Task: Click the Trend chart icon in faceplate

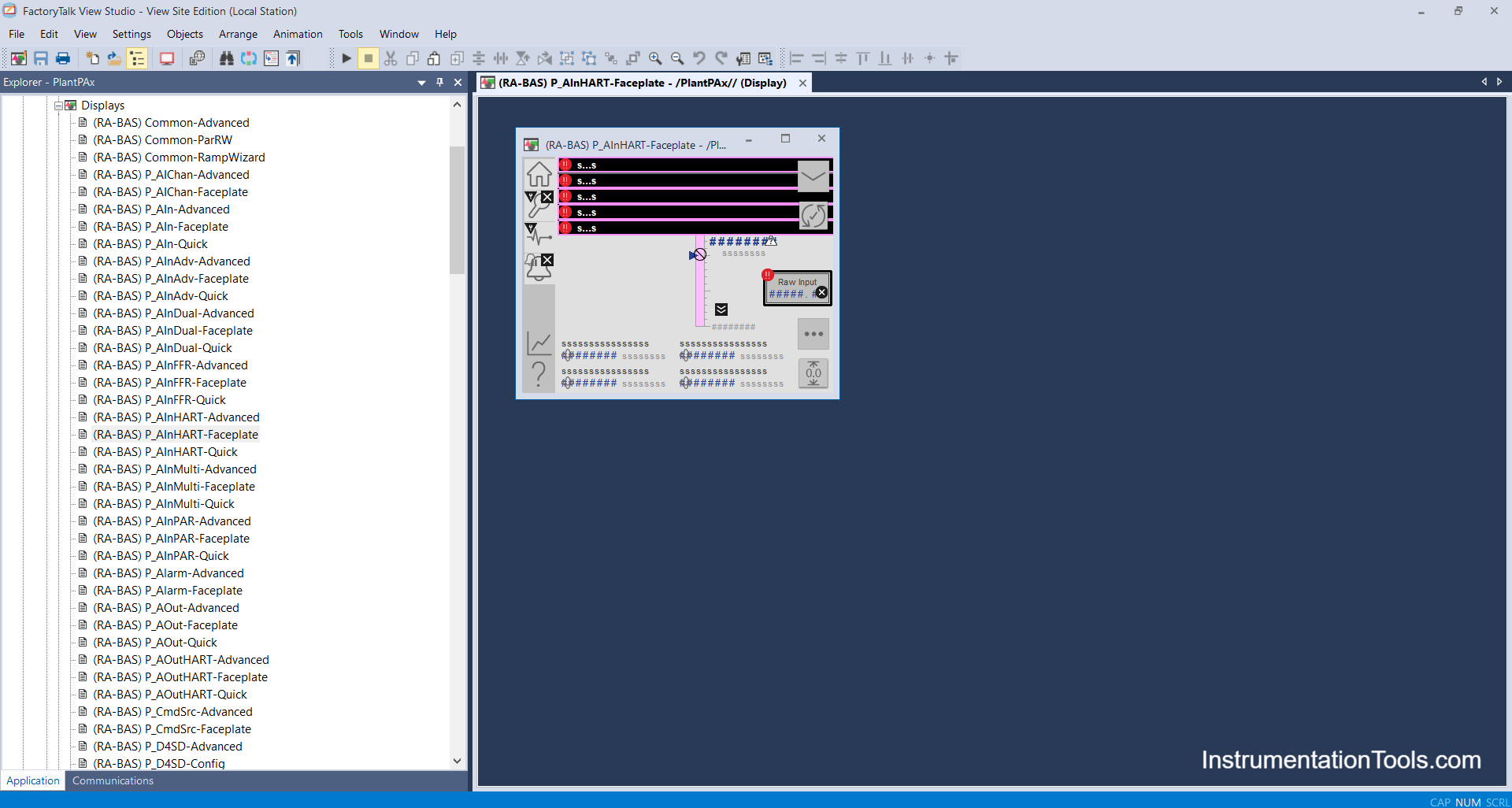Action: point(539,343)
